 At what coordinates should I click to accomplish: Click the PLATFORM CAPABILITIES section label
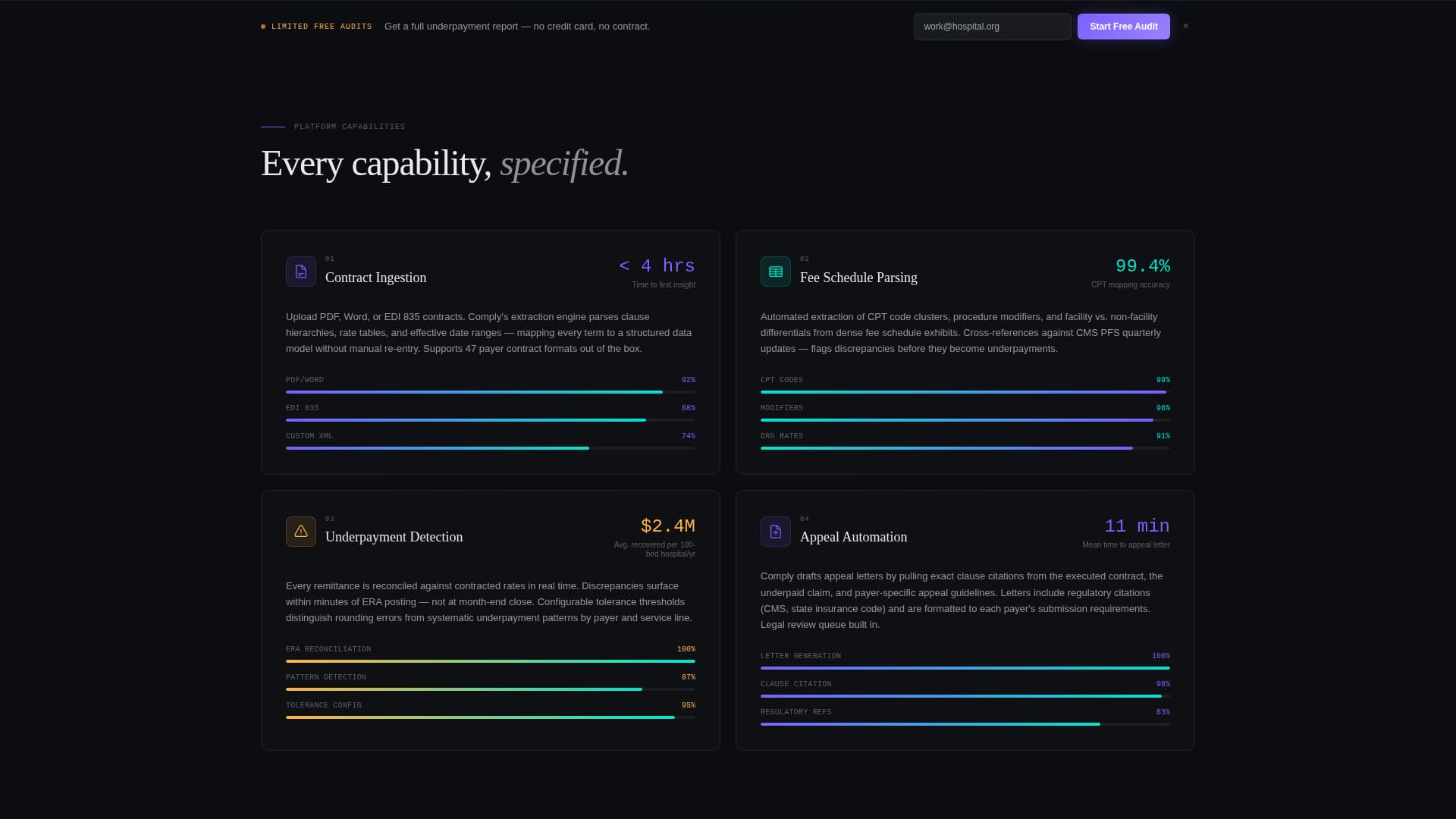(x=349, y=127)
